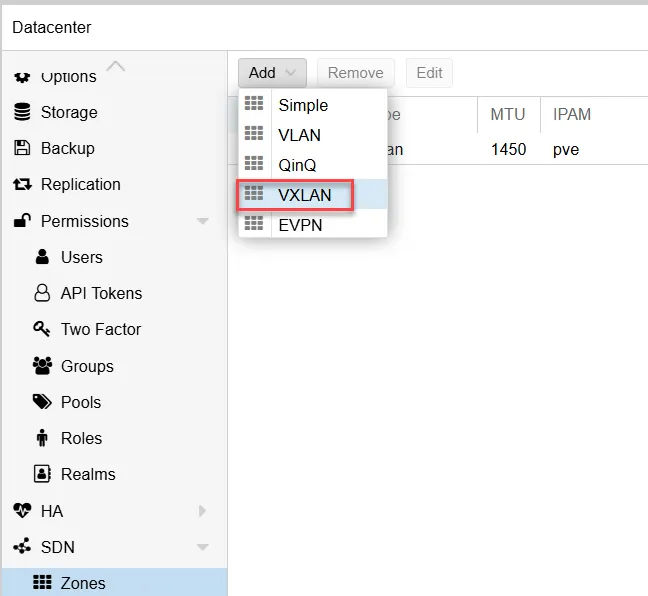The width and height of the screenshot is (648, 596).
Task: Click the HA heartbeat icon
Action: point(22,510)
